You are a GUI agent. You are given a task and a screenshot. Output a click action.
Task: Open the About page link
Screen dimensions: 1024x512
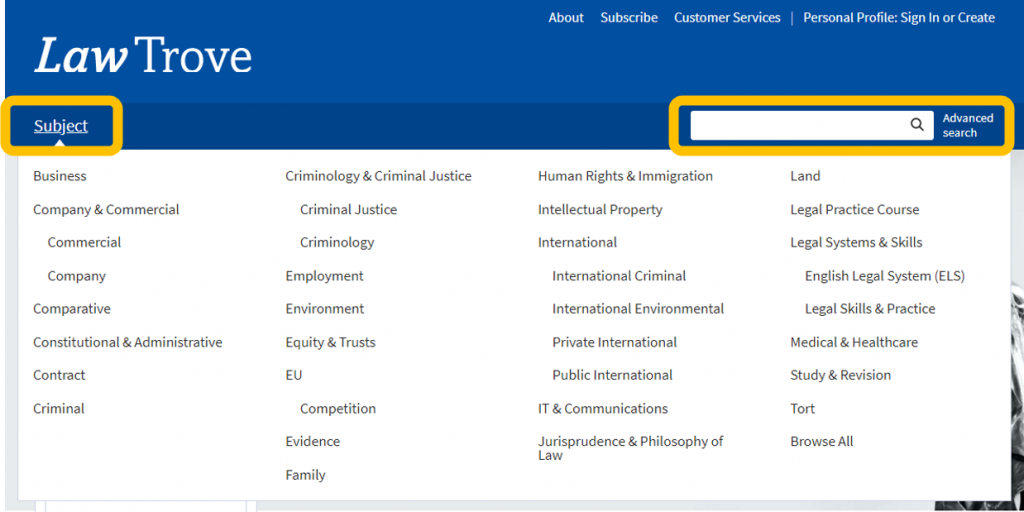point(566,17)
